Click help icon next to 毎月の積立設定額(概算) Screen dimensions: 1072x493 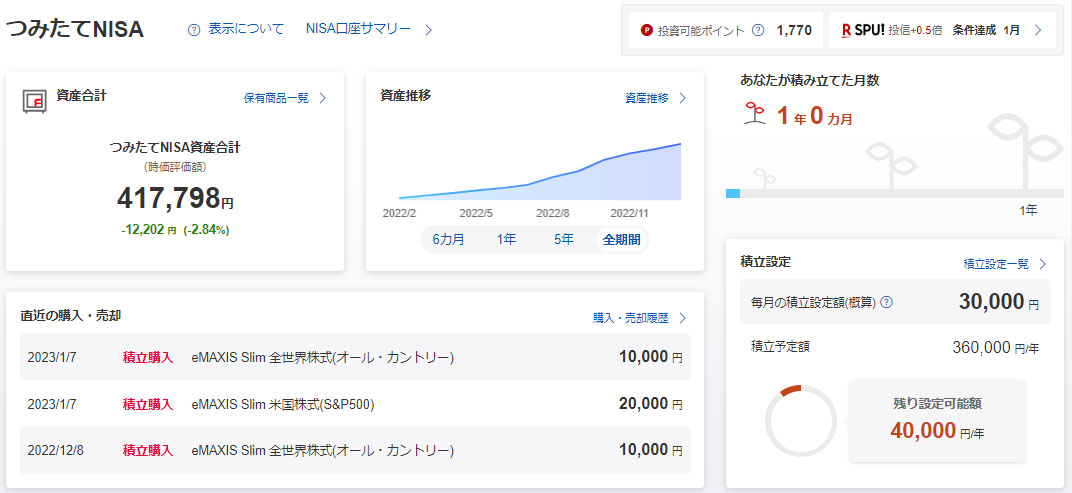[x=886, y=303]
